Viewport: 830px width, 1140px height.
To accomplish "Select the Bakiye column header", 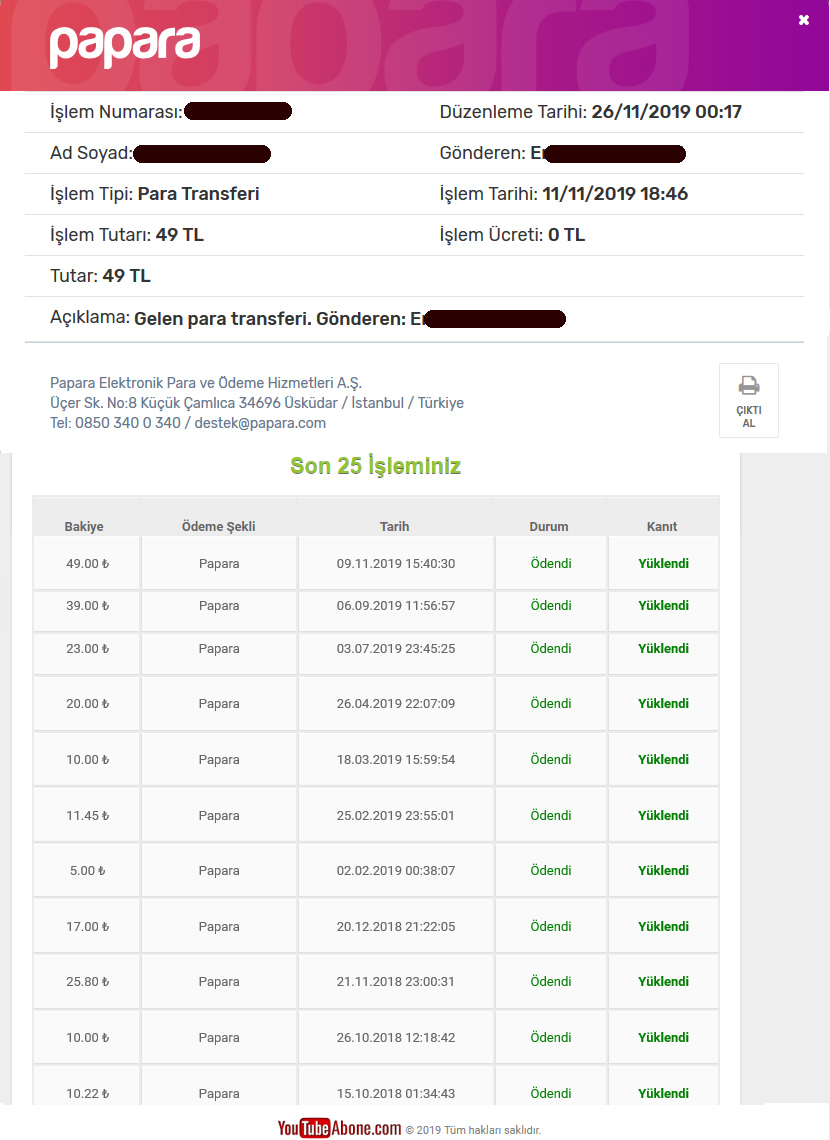I will pyautogui.click(x=84, y=526).
